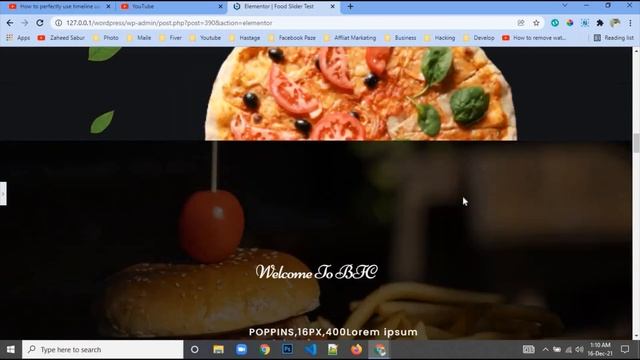
Task: Open the Hacking bookmarks folder
Action: coord(440,38)
